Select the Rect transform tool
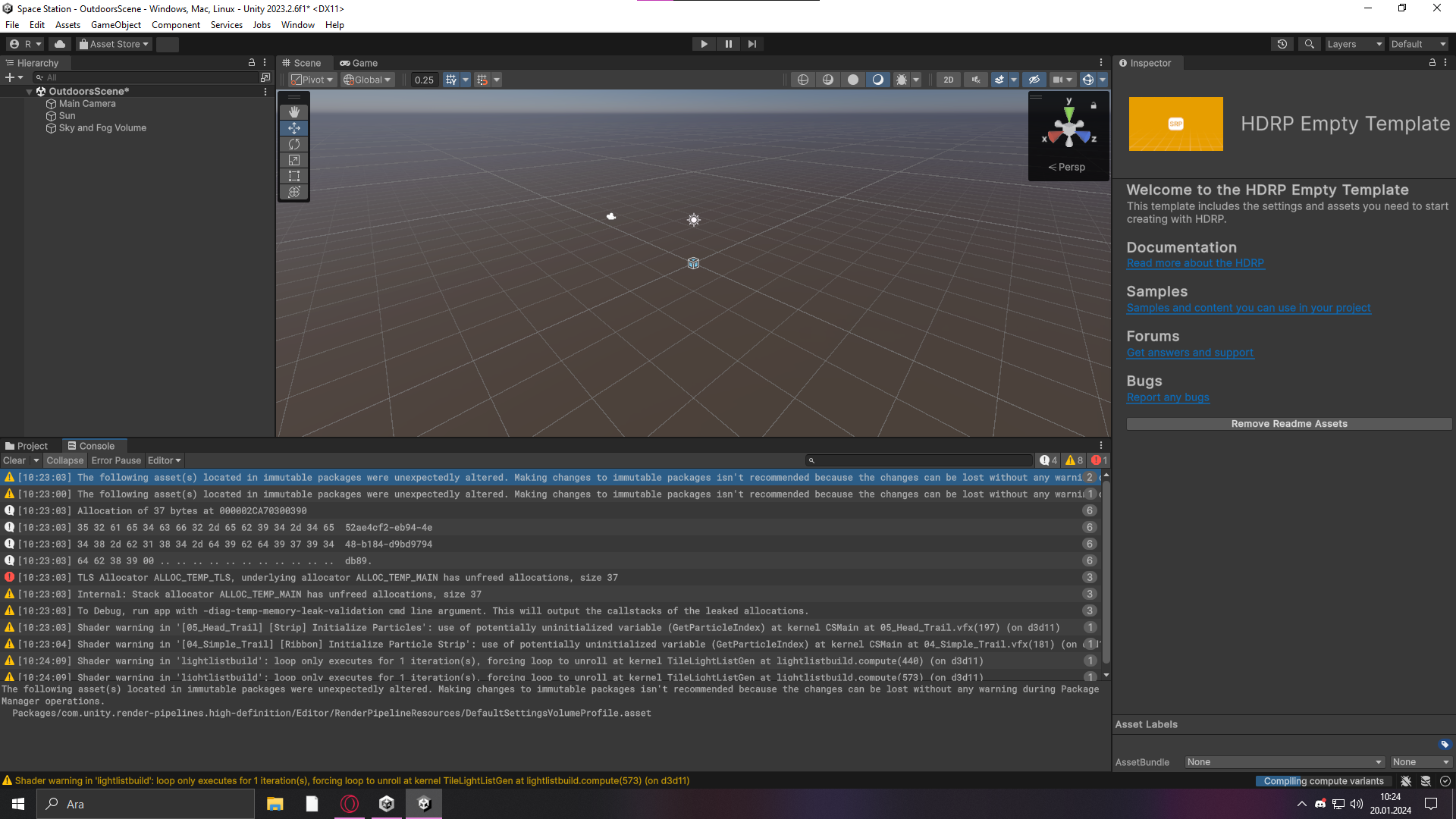 pos(294,176)
